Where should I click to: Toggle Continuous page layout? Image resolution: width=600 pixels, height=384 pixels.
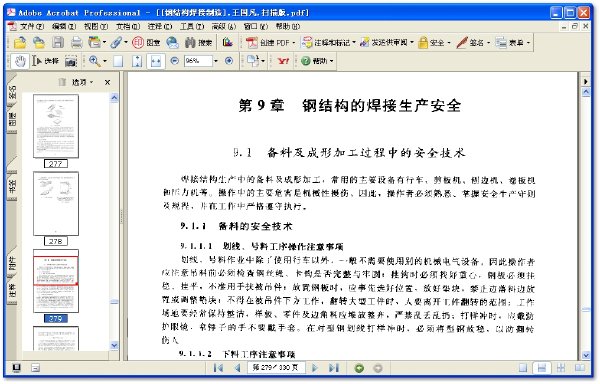[x=542, y=368]
